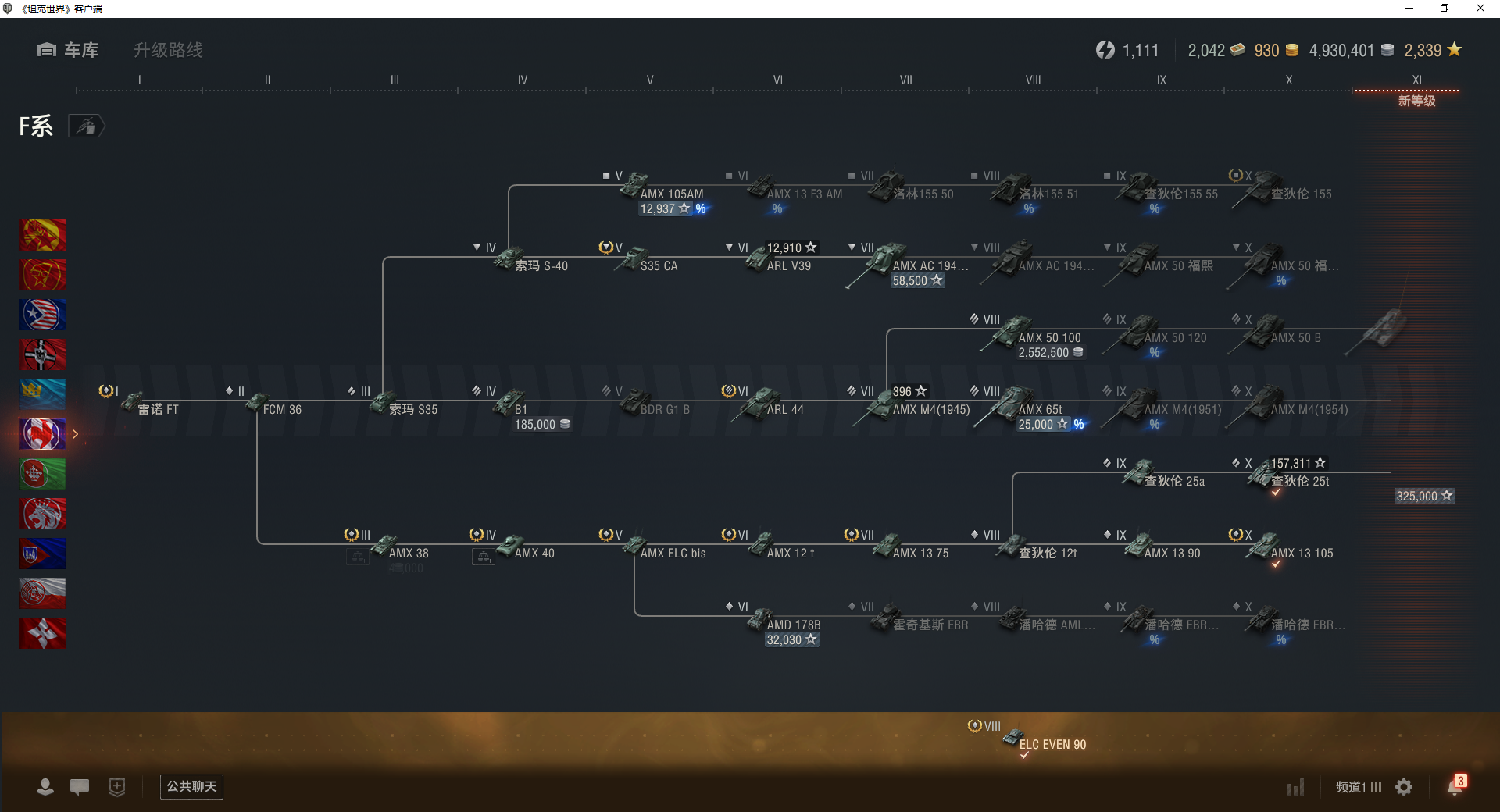Expand the France nation arrow
Screen dimensions: 1500x812
(x=76, y=434)
